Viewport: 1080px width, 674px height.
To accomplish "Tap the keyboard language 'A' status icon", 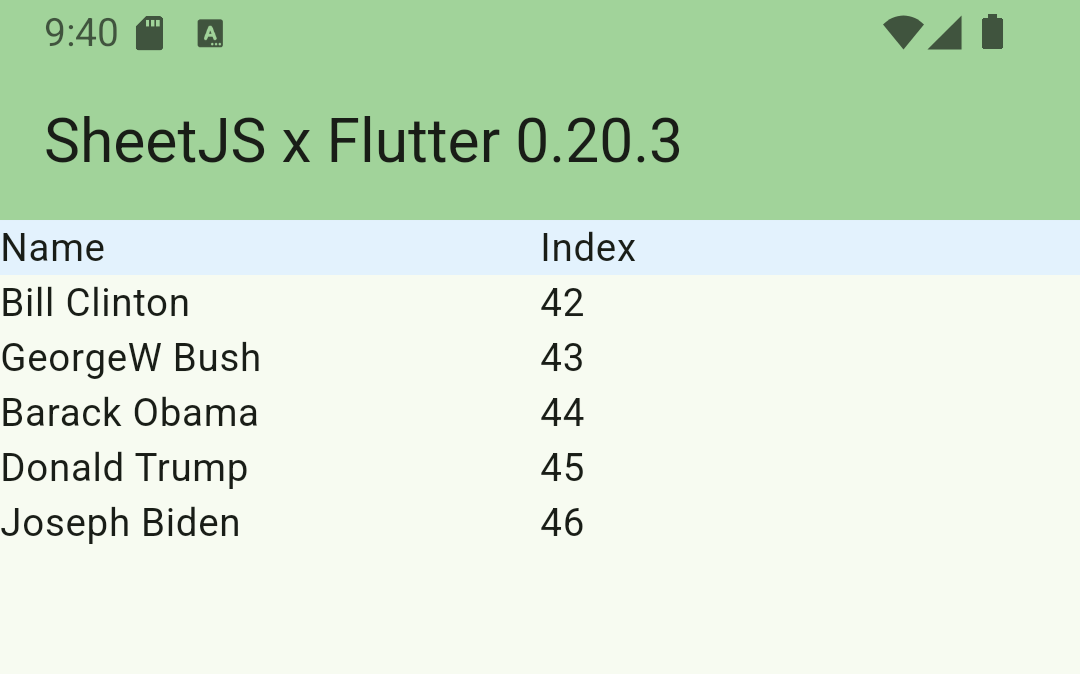I will pyautogui.click(x=210, y=34).
